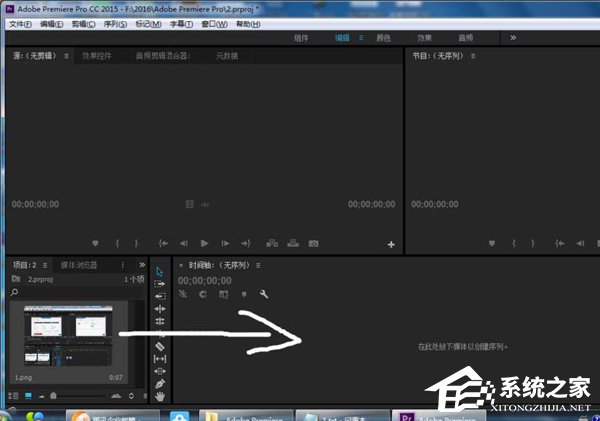The height and width of the screenshot is (421, 600).
Task: Open the Sequence menu
Action: 115,24
